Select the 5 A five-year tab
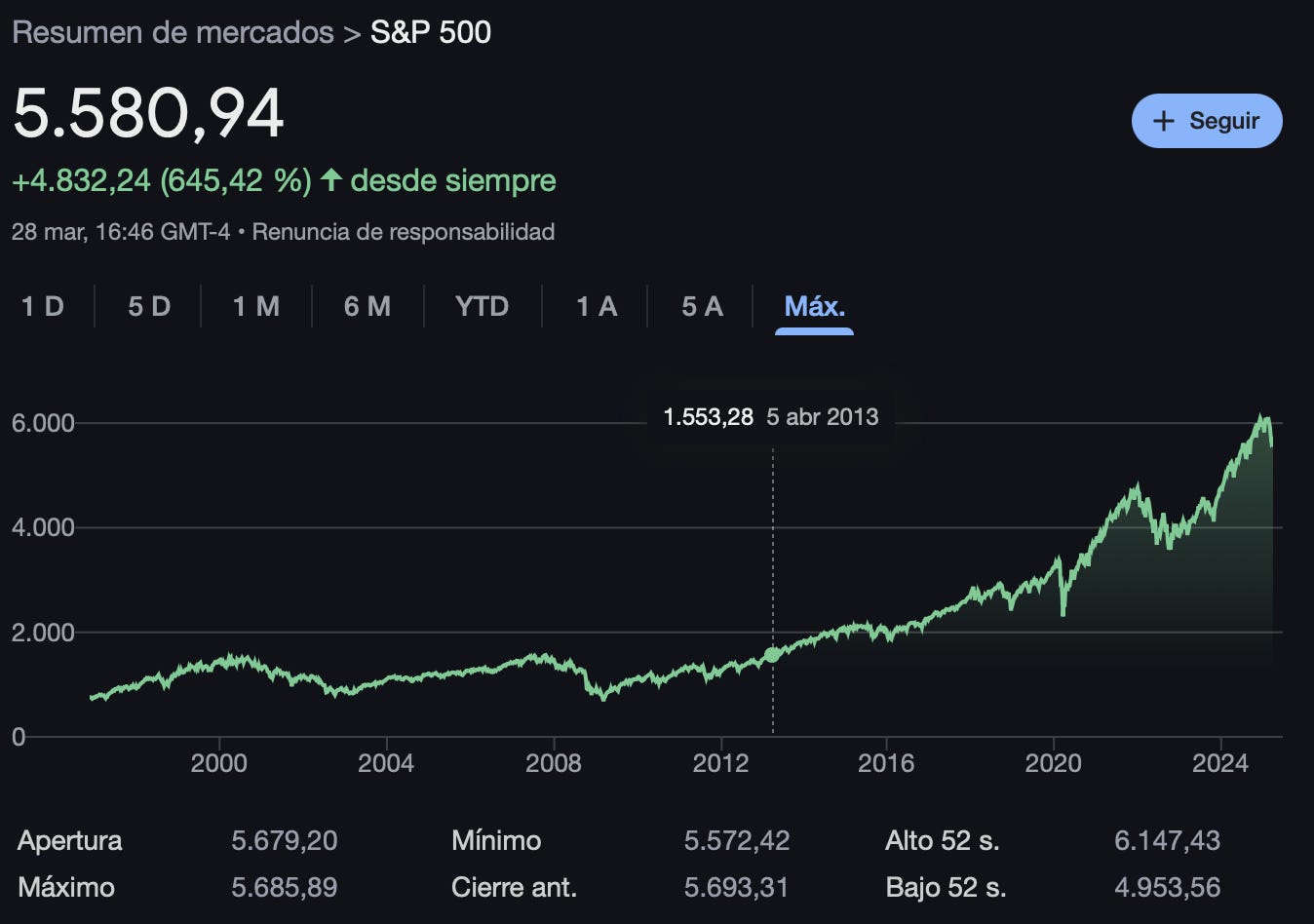 [x=702, y=307]
